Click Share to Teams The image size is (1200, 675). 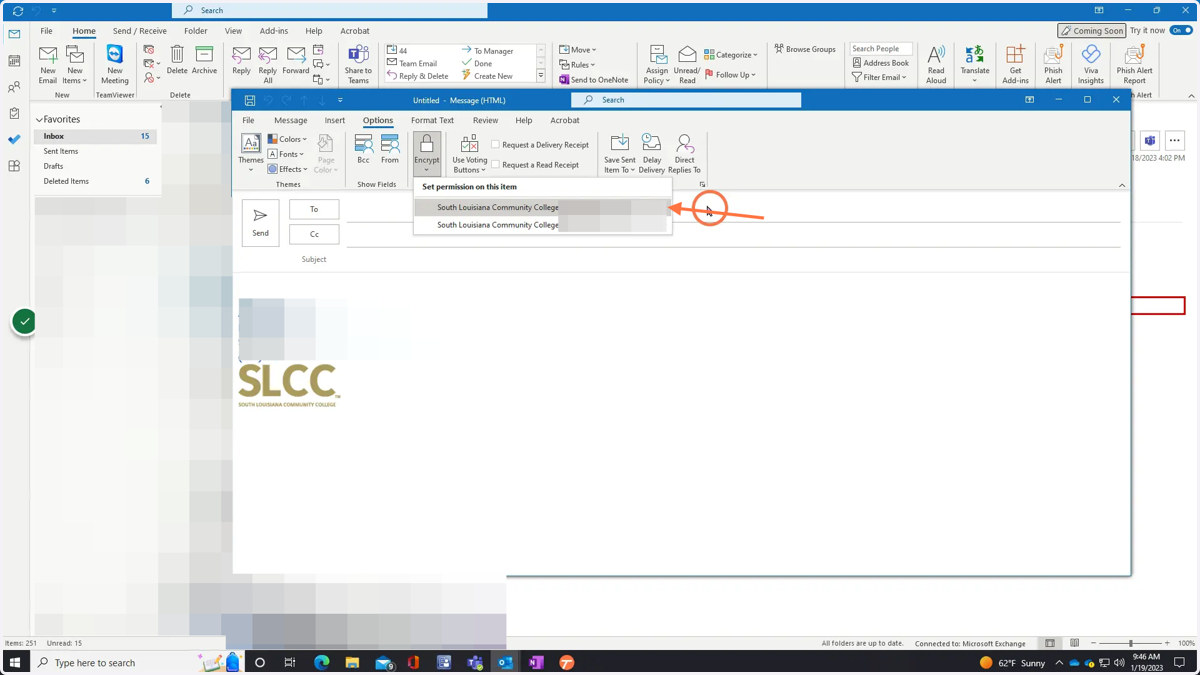pos(358,65)
